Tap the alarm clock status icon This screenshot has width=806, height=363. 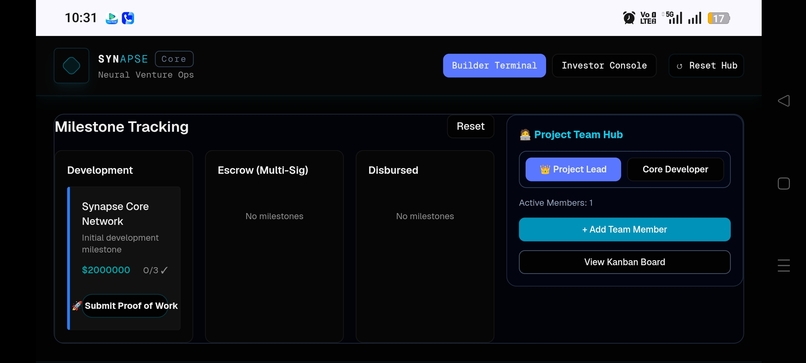tap(629, 18)
